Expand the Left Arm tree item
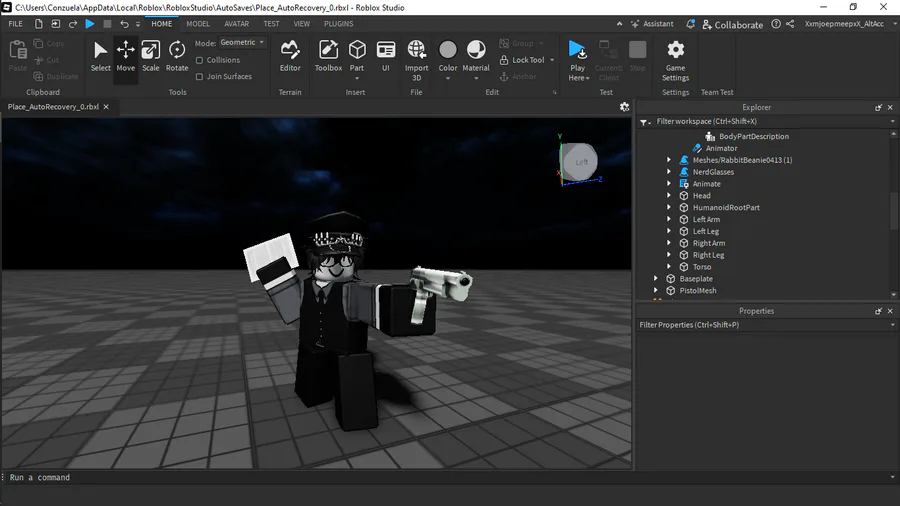900x506 pixels. click(669, 219)
